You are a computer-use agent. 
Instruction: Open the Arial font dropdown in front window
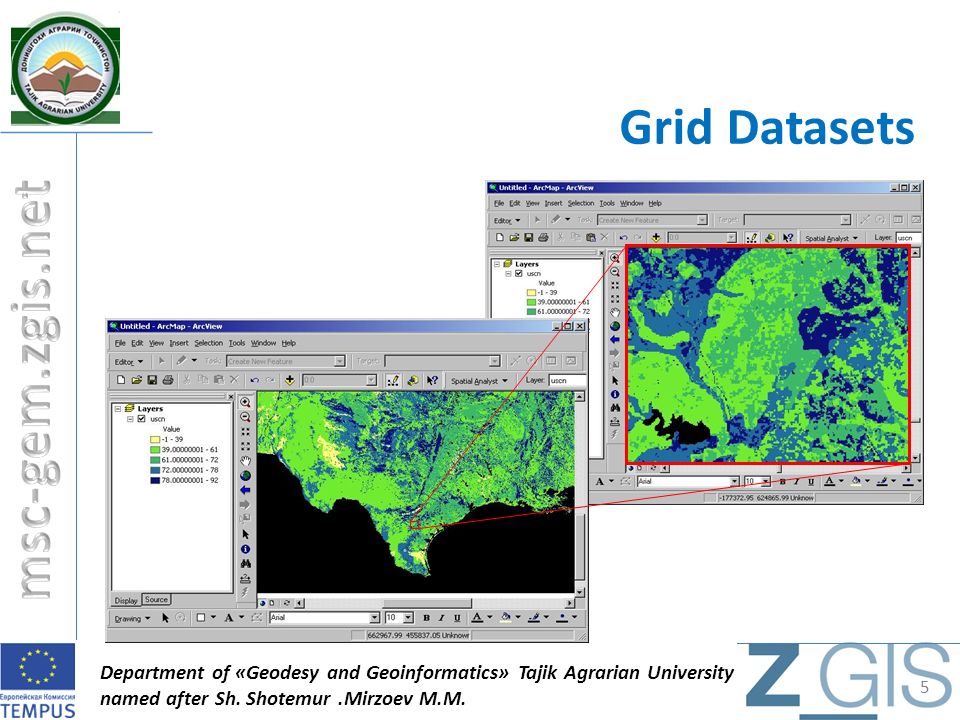(374, 618)
